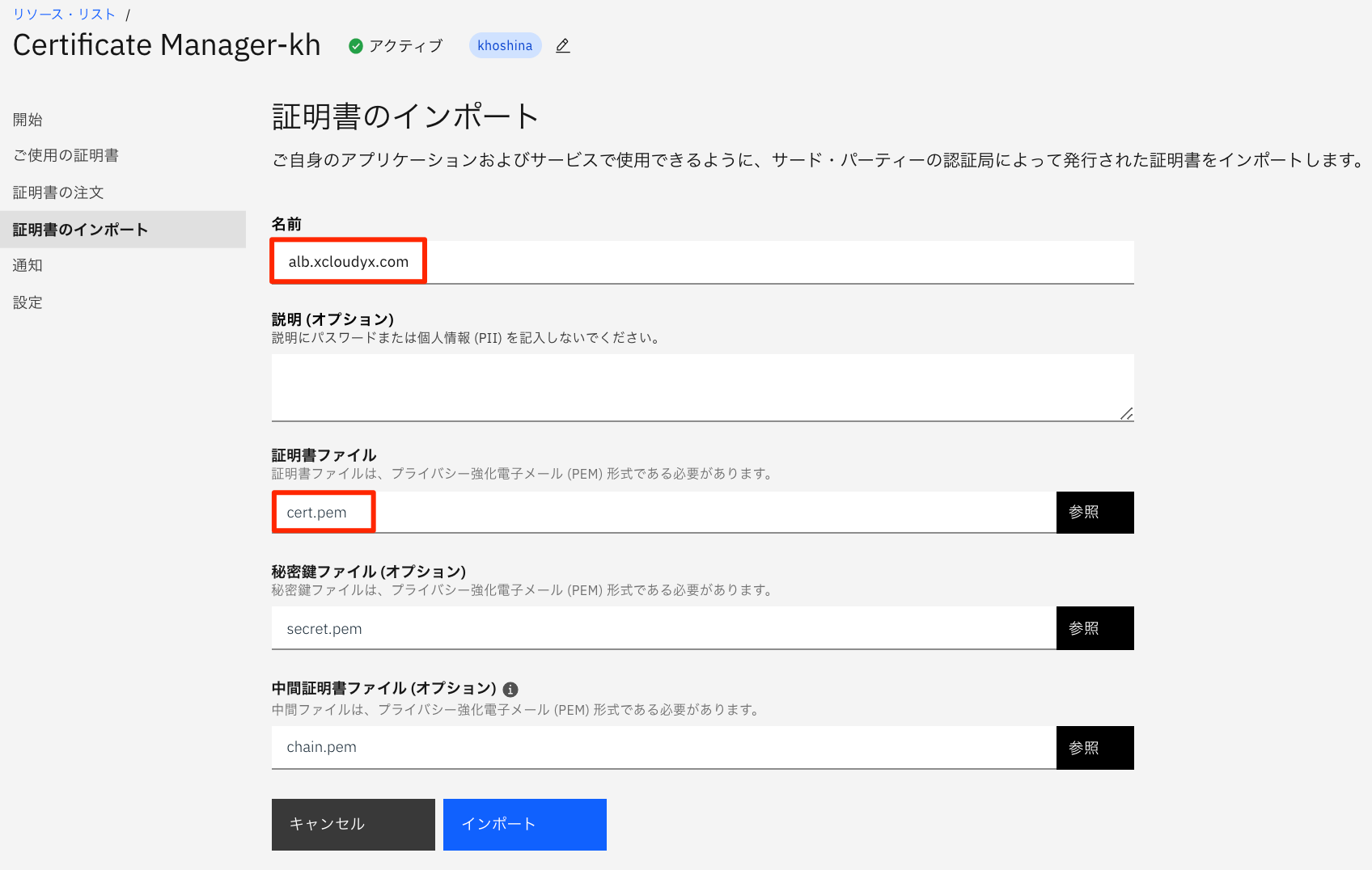
Task: Click the name field containing alb.xcloudyx.com
Action: click(566, 262)
